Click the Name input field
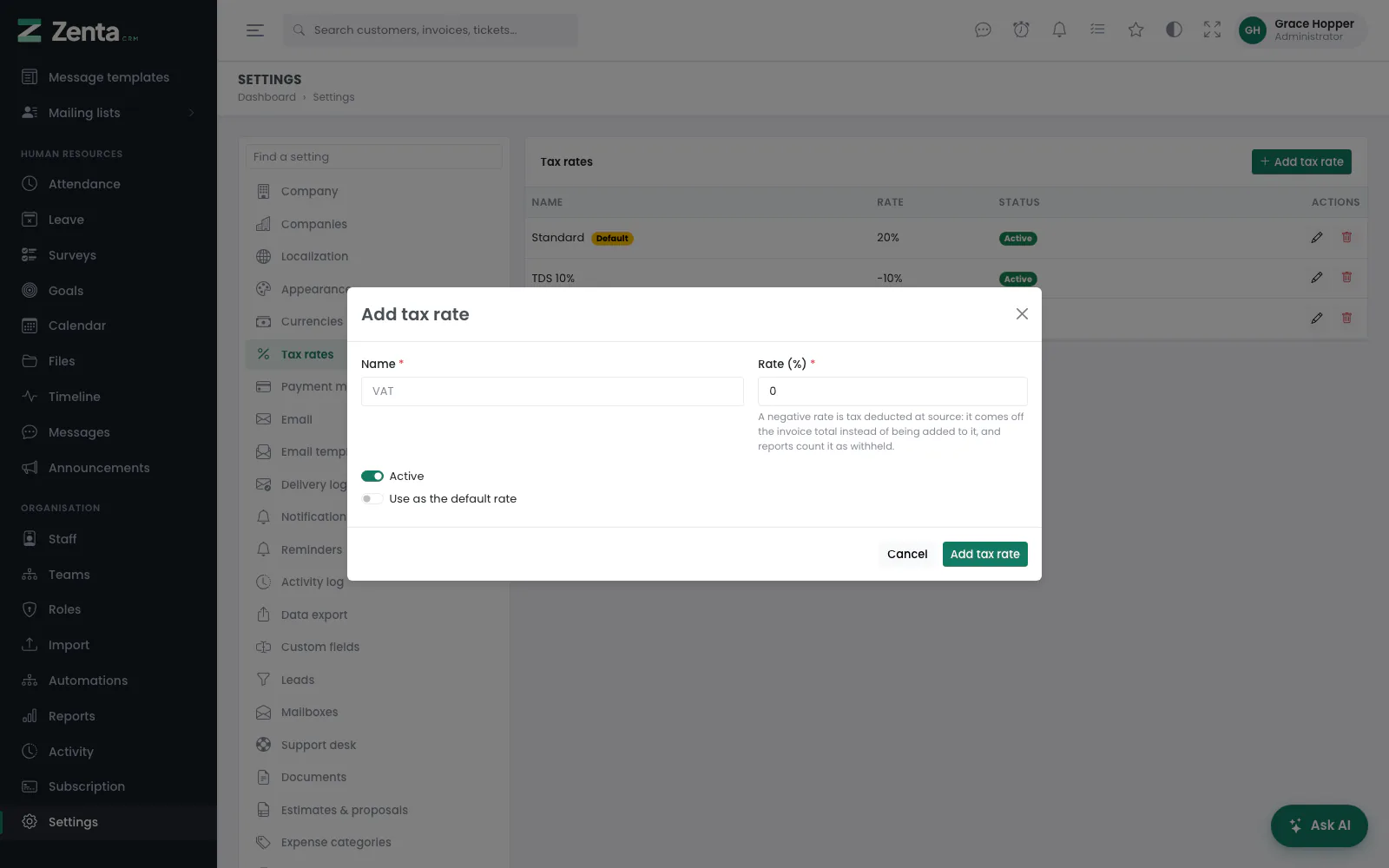Screen dimensions: 1389x868 pyautogui.click(x=552, y=391)
